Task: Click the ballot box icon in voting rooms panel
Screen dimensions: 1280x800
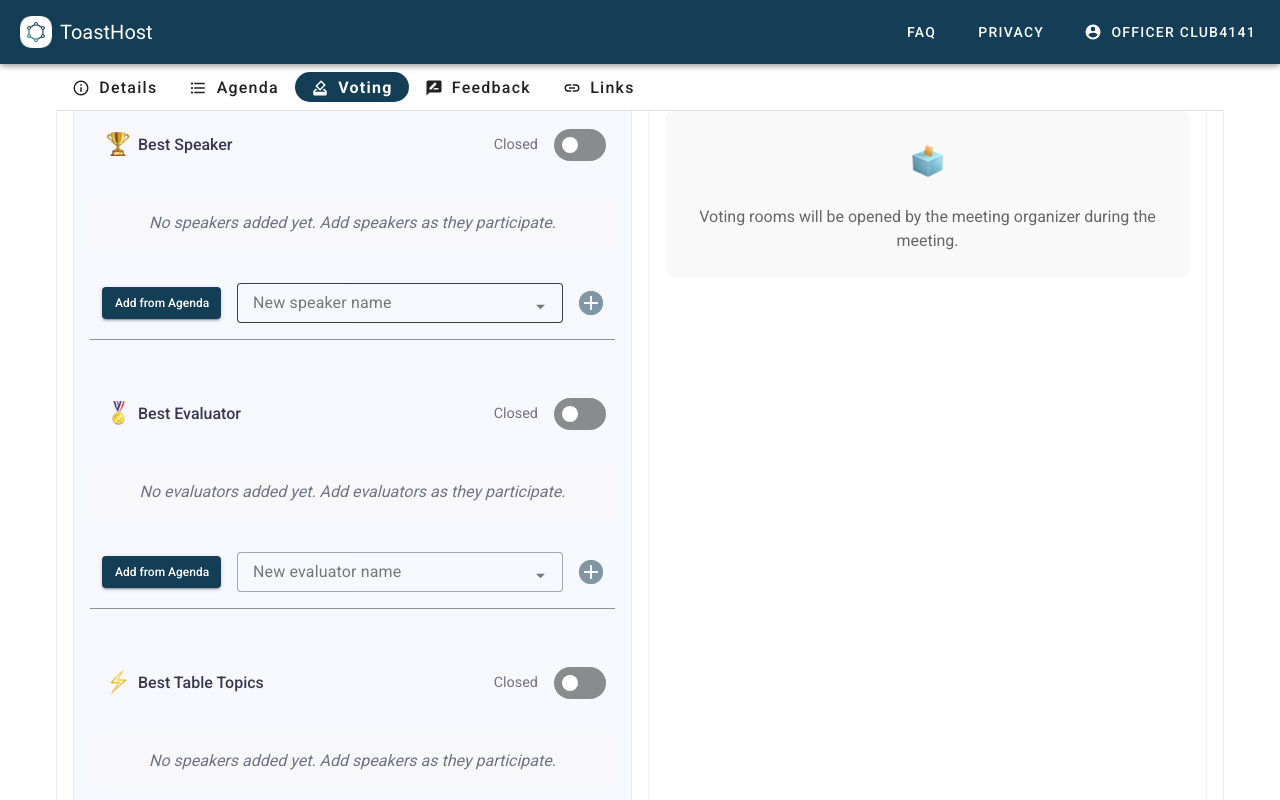Action: (927, 160)
